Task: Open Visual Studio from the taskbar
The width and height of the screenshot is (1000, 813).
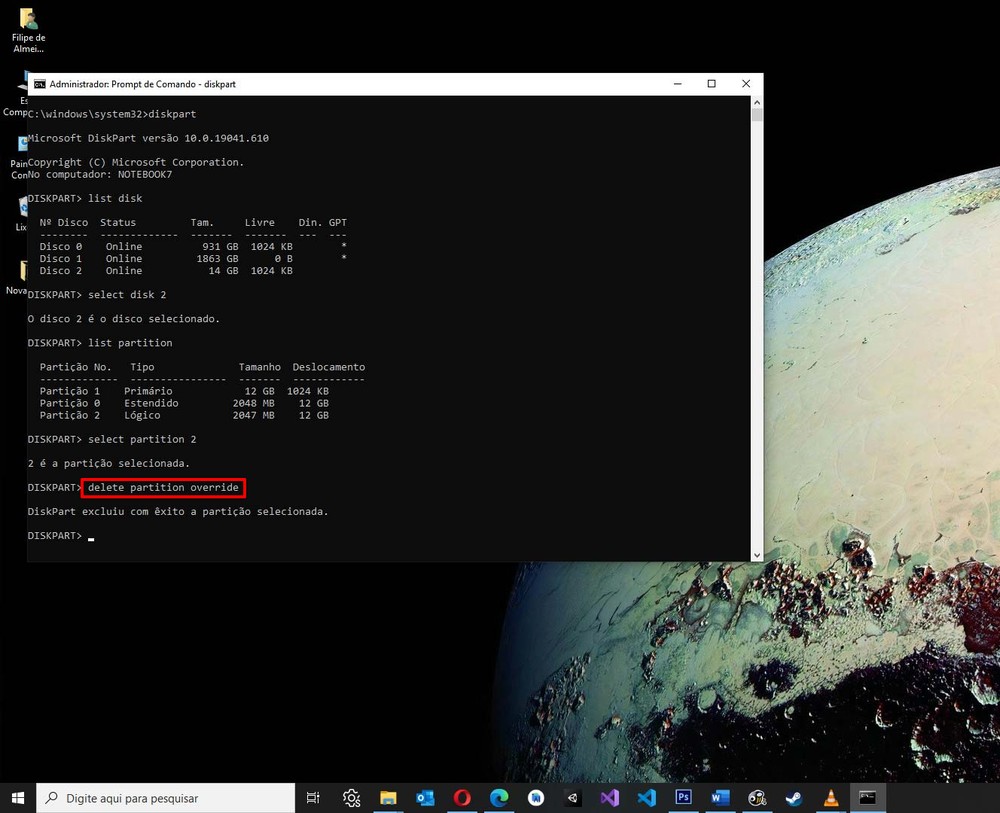Action: pos(610,798)
